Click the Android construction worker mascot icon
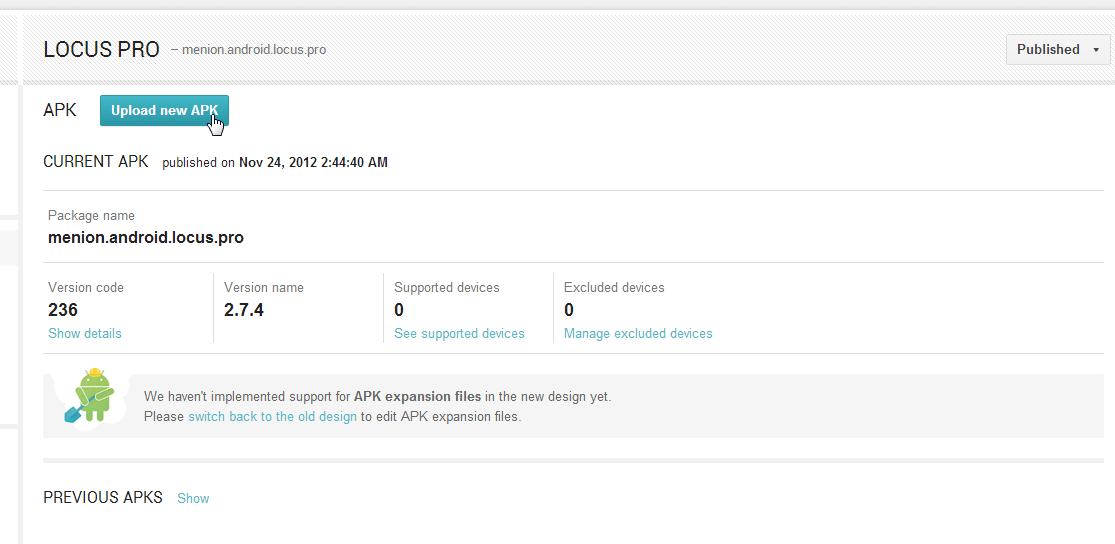Viewport: 1115px width, 544px height. (x=91, y=395)
